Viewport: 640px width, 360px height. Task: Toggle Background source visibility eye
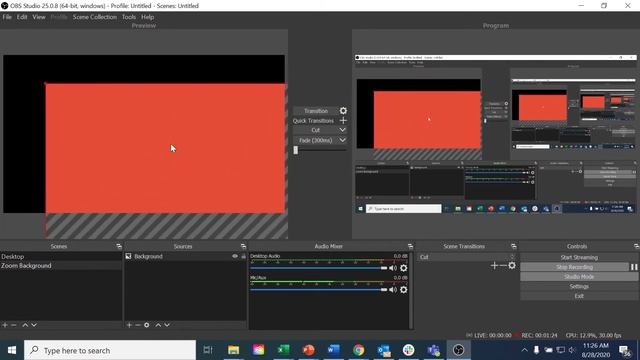[x=235, y=256]
